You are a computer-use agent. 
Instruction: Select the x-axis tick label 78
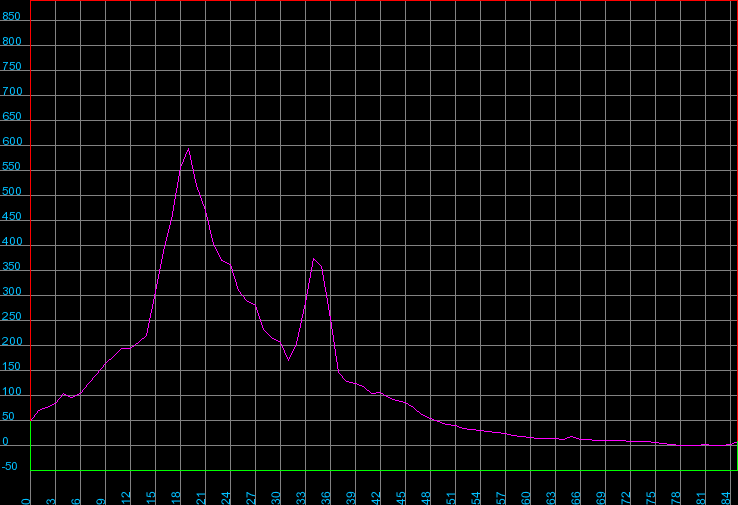675,498
